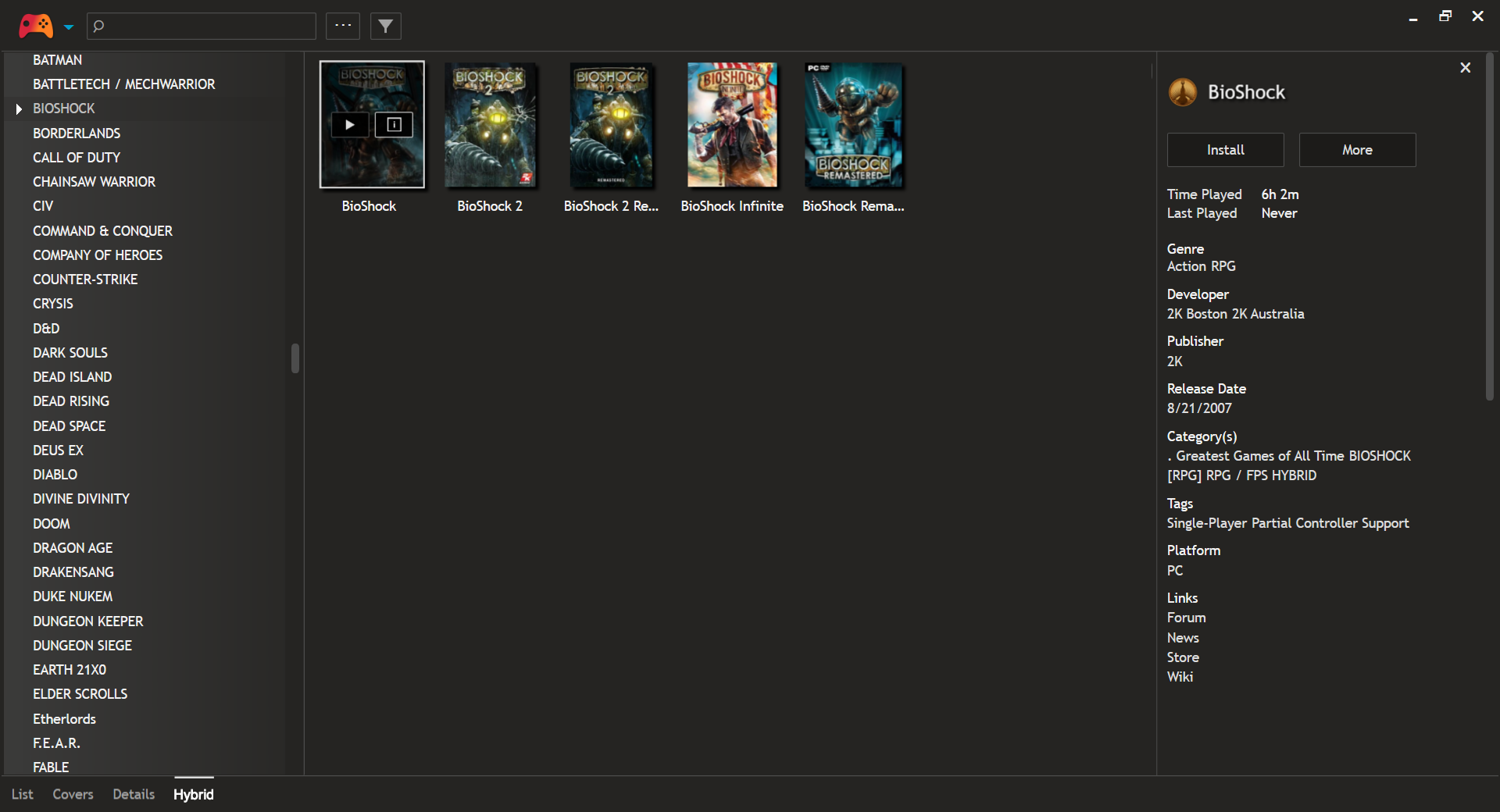Switch to Hybrid view tab
Viewport: 1500px width, 812px height.
[x=194, y=794]
